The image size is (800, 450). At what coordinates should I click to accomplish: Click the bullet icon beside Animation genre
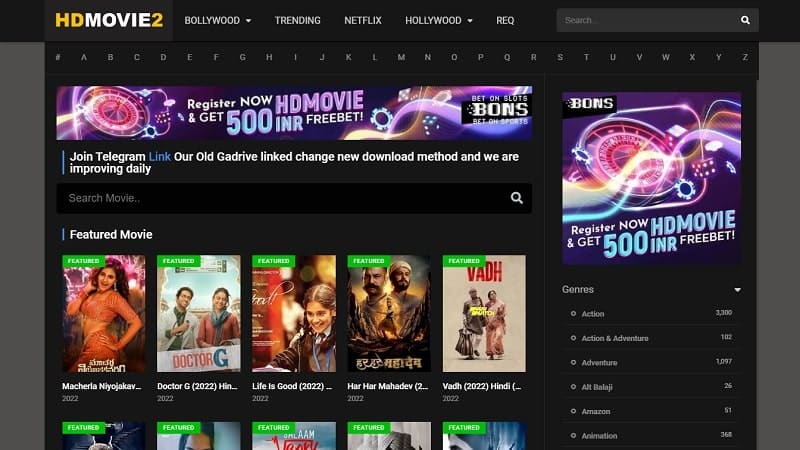573,436
